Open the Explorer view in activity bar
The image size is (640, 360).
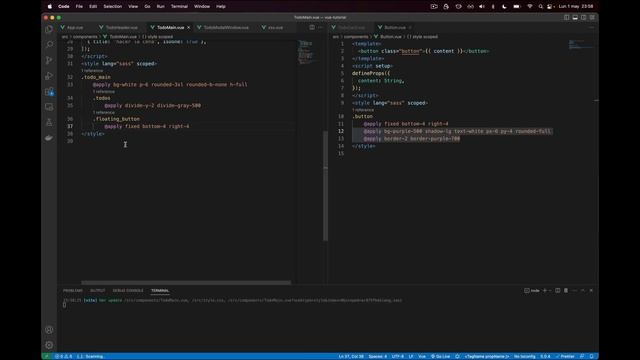pyautogui.click(x=49, y=29)
